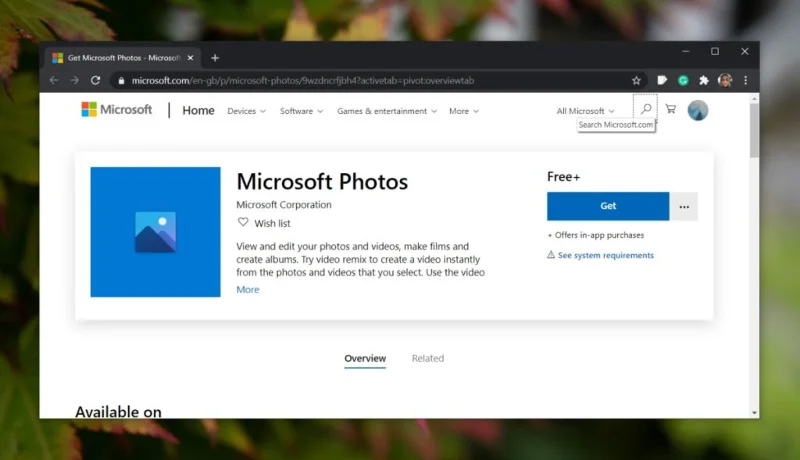800x460 pixels.
Task: Click the blue Get button
Action: pyautogui.click(x=608, y=206)
